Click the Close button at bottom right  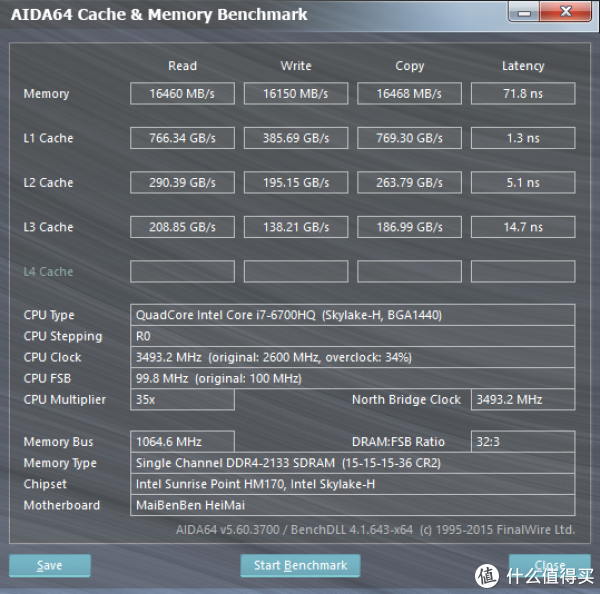pos(549,565)
